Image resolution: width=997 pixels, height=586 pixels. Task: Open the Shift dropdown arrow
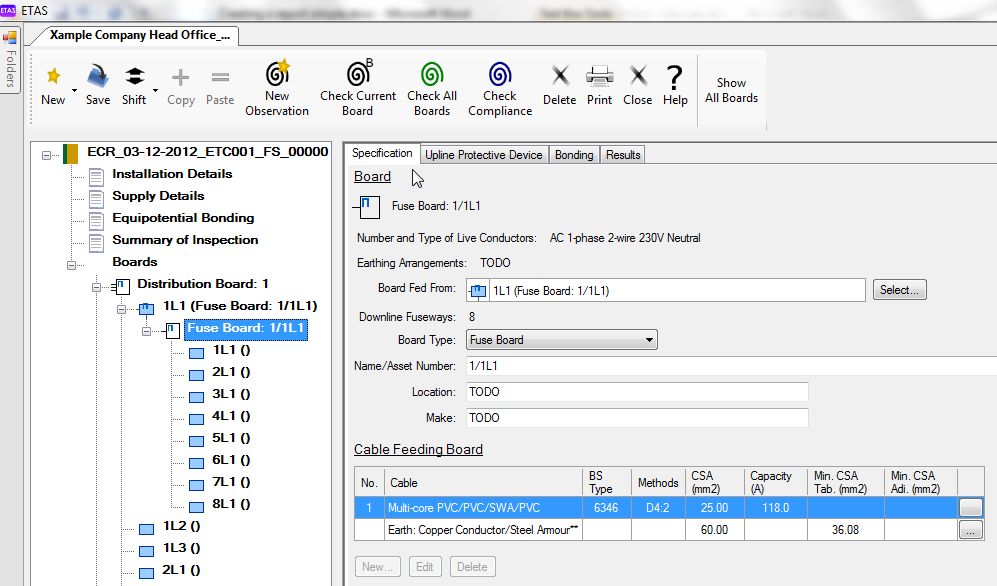click(155, 90)
